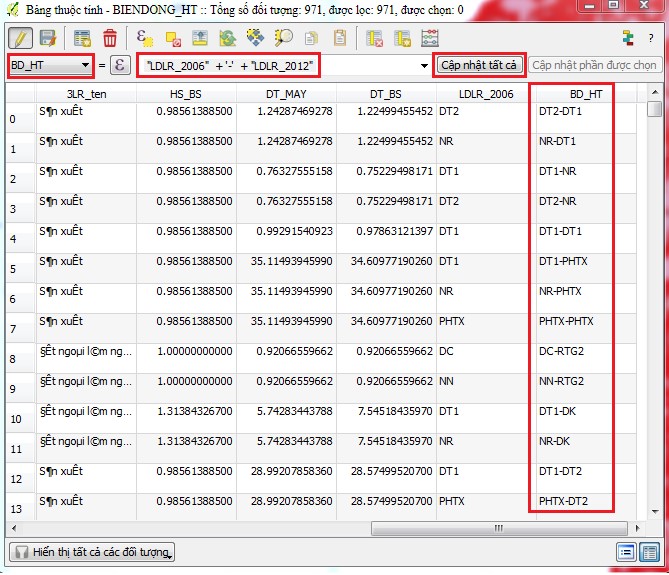Click Cập nhật phần được chọn button
The width and height of the screenshot is (669, 575).
[594, 65]
